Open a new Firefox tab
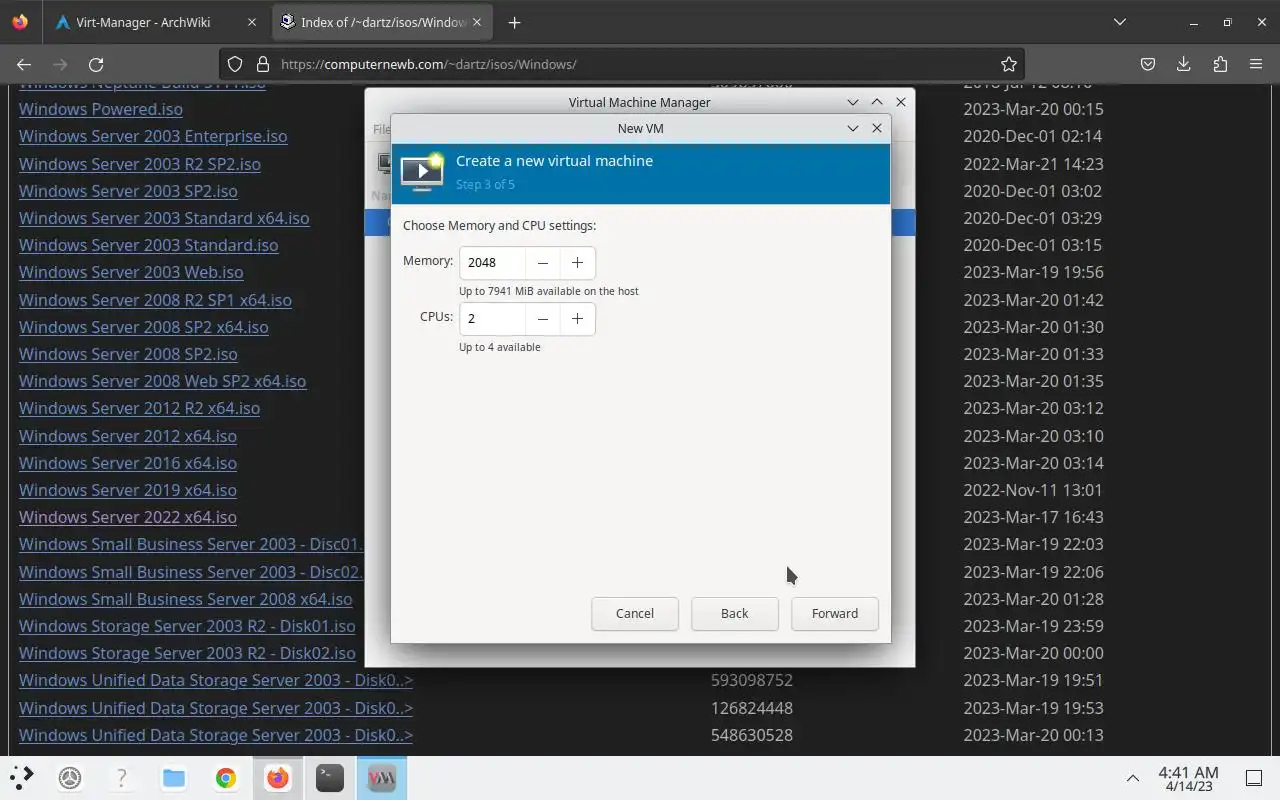This screenshot has height=800, width=1280. (x=514, y=22)
